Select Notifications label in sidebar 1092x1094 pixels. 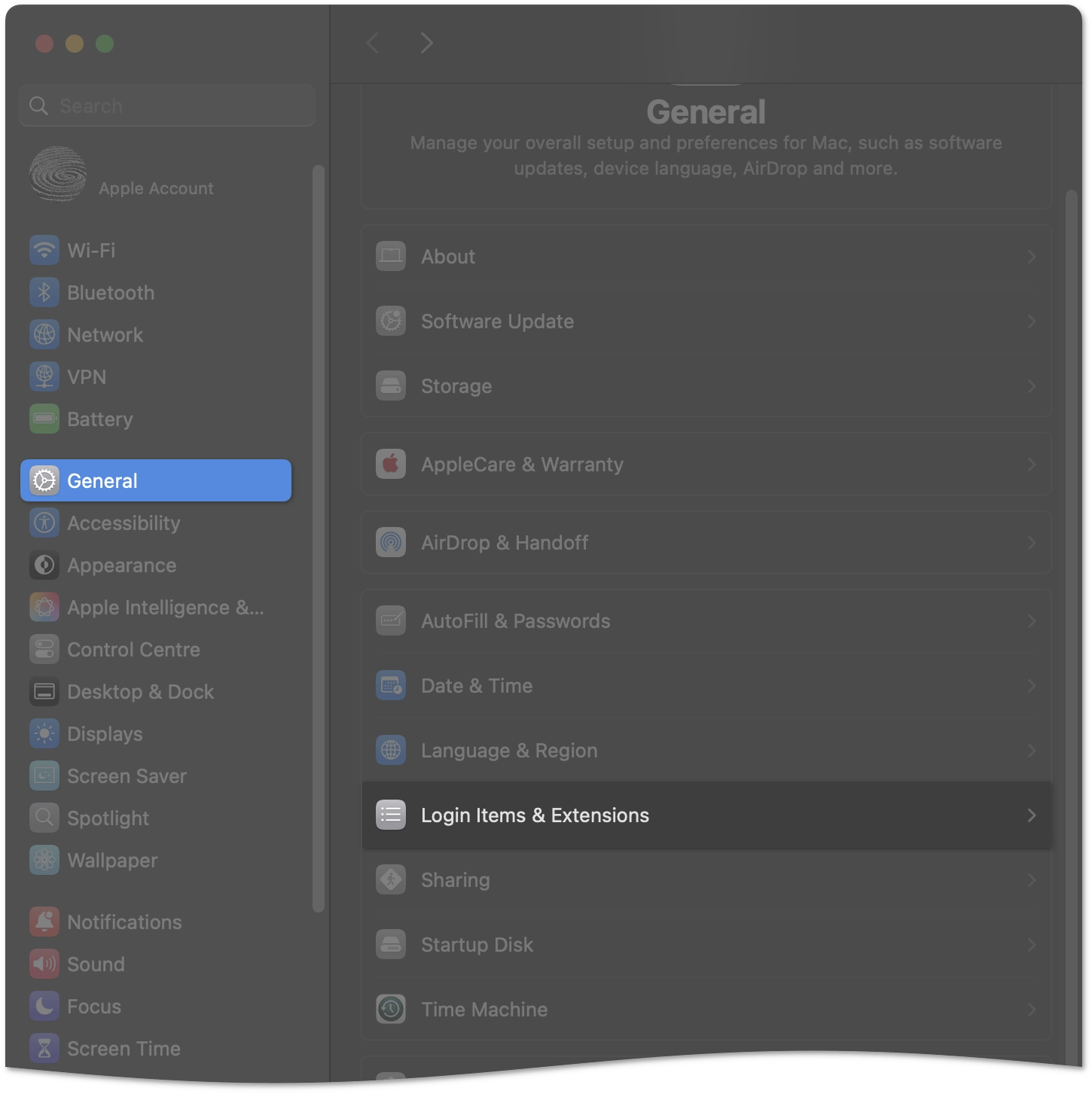click(124, 922)
